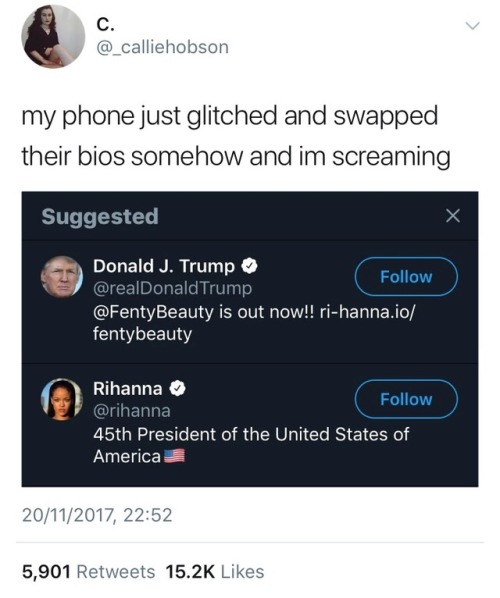Click the American flag emoji

click(174, 456)
